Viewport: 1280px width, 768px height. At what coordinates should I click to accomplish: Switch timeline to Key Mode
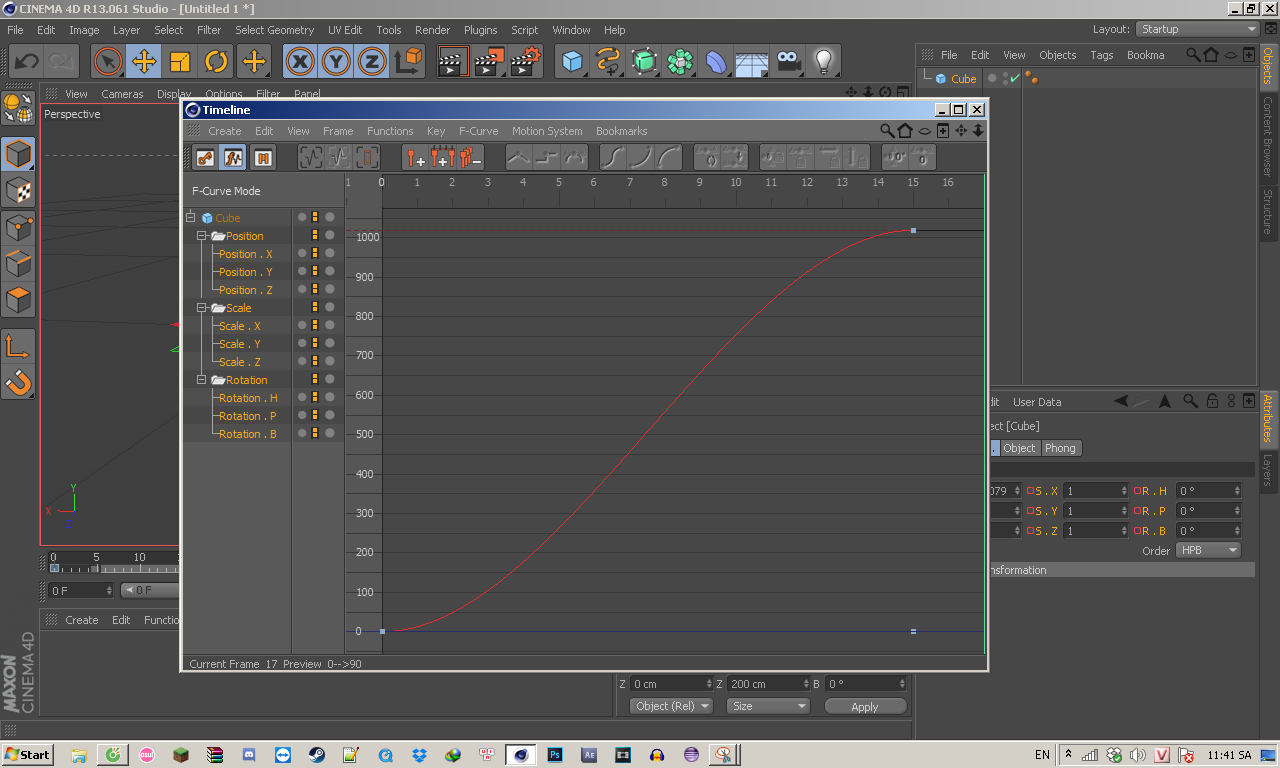click(205, 158)
